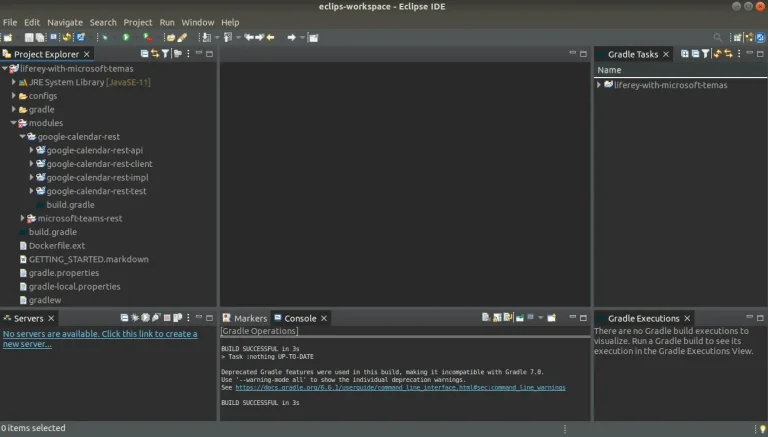Click the white Forward arrow icon
768x437 pixels.
pyautogui.click(x=291, y=37)
